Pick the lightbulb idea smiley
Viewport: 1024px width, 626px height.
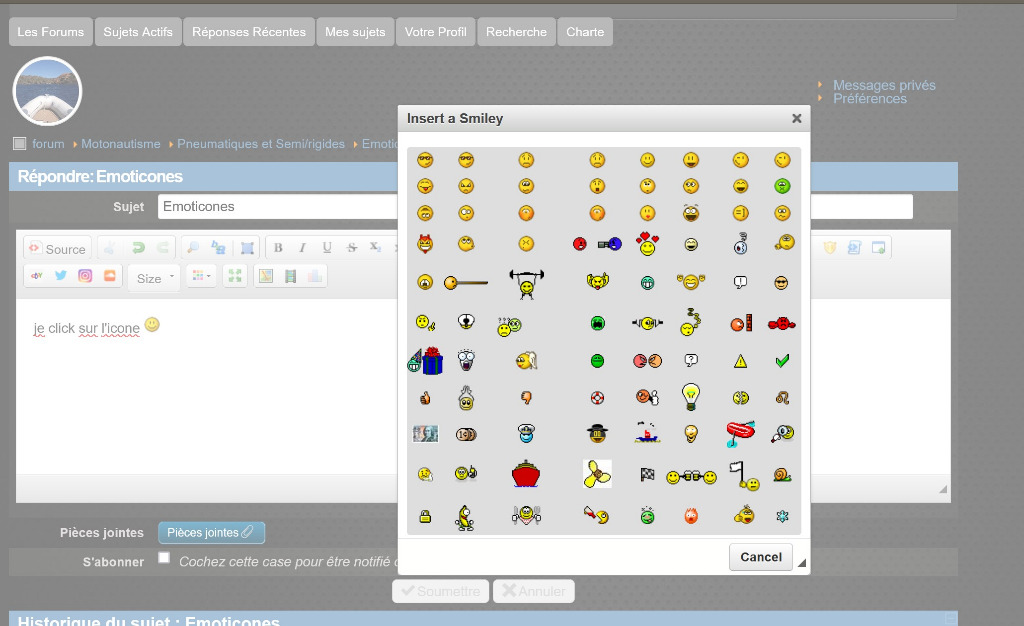[x=690, y=397]
